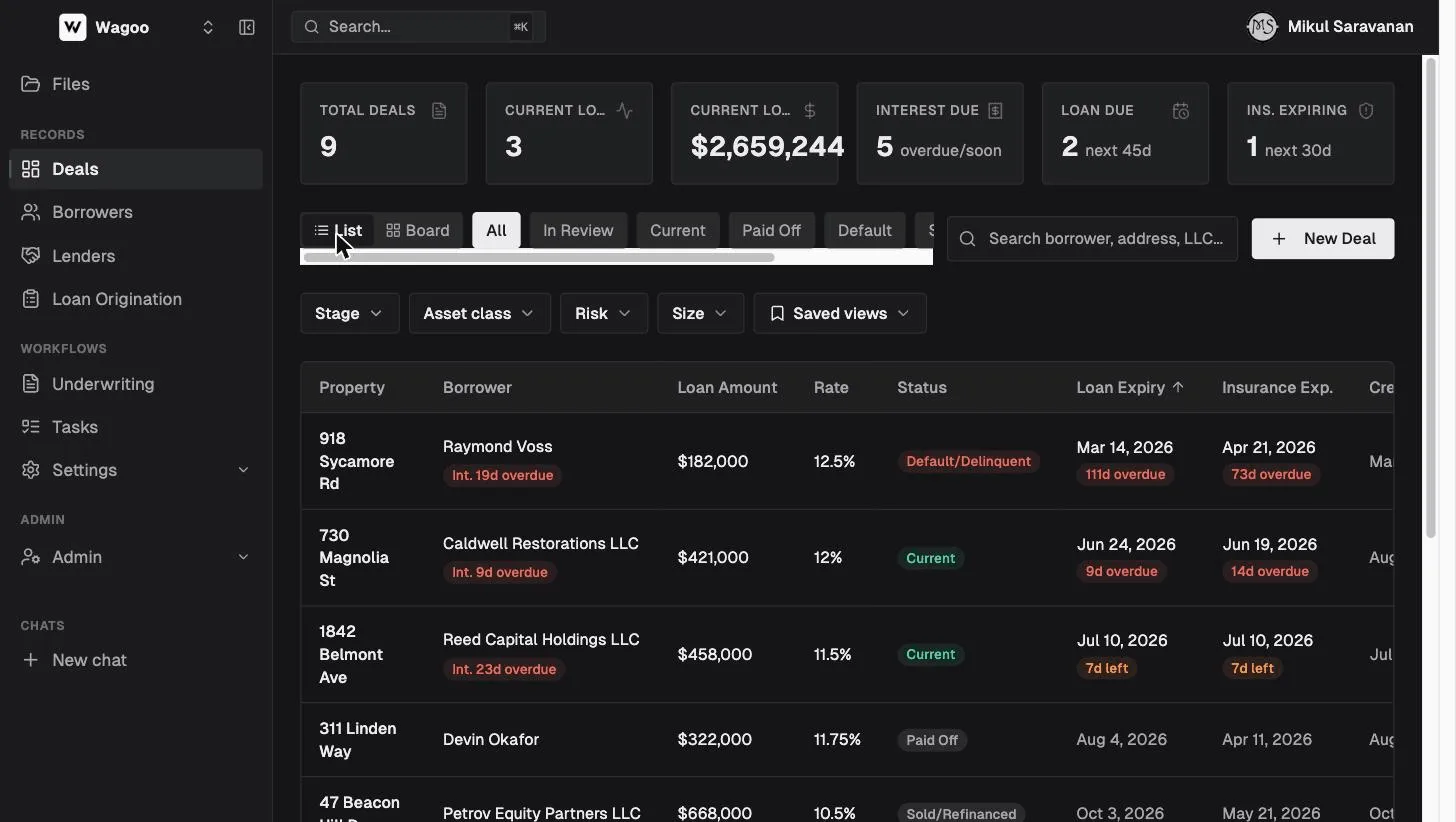1456x822 pixels.
Task: Click the top Search… field
Action: pyautogui.click(x=418, y=27)
